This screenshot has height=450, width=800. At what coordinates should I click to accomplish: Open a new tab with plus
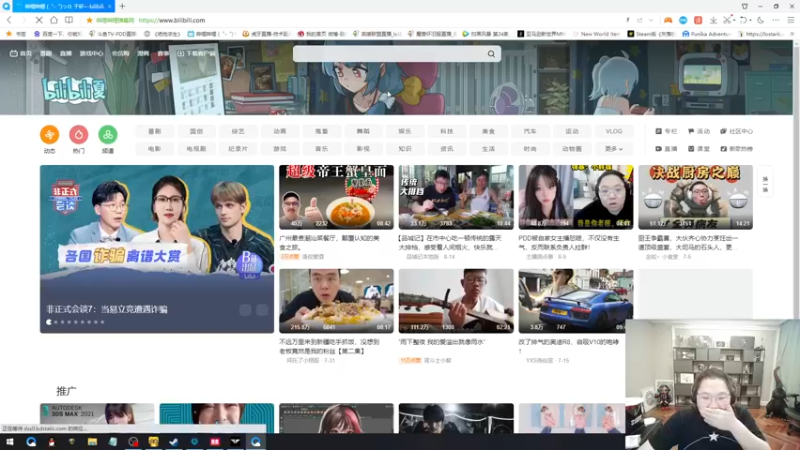[122, 6]
